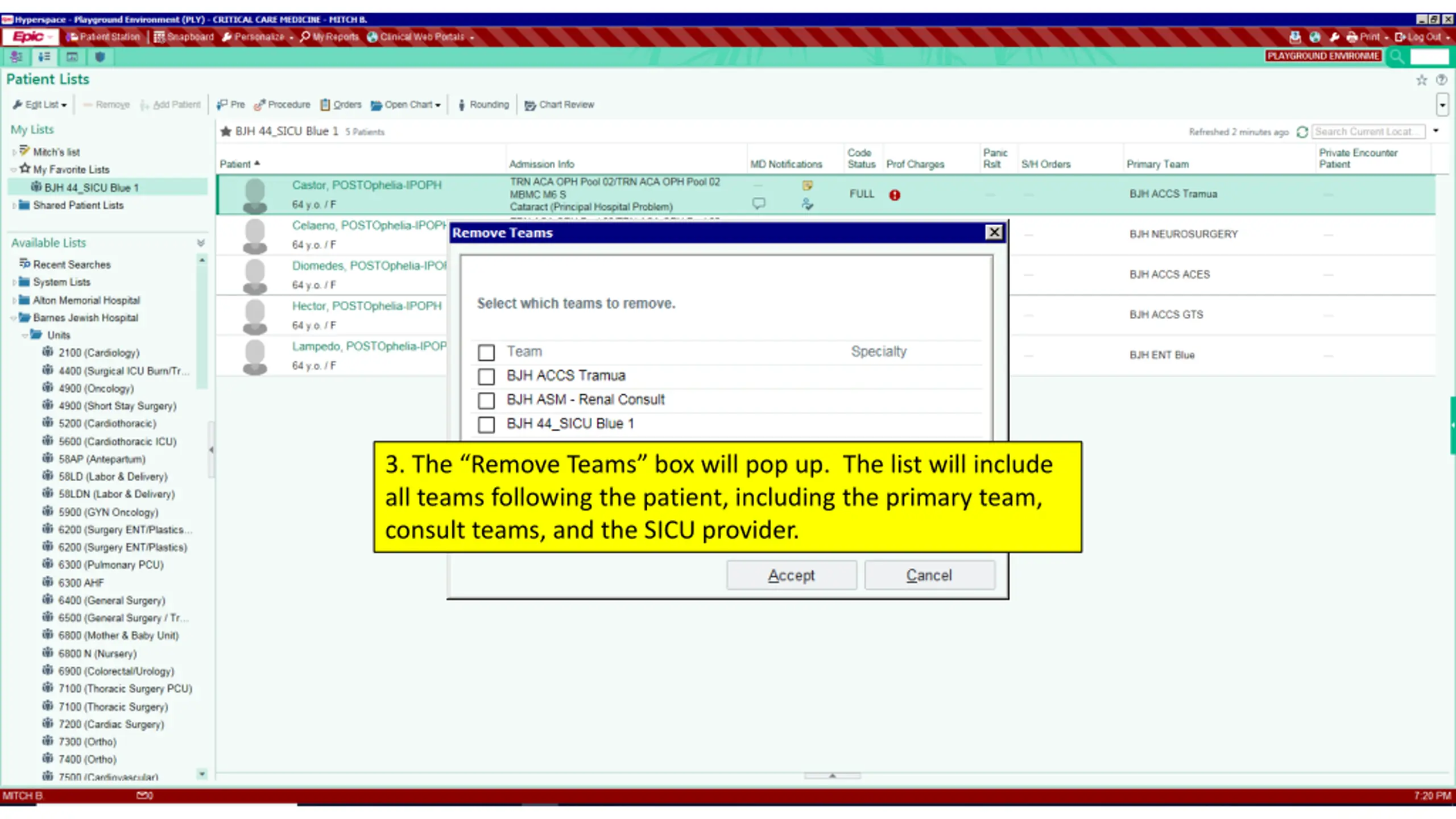This screenshot has height=819, width=1456.
Task: Expand Alton Memorial Hospital folder
Action: [14, 300]
